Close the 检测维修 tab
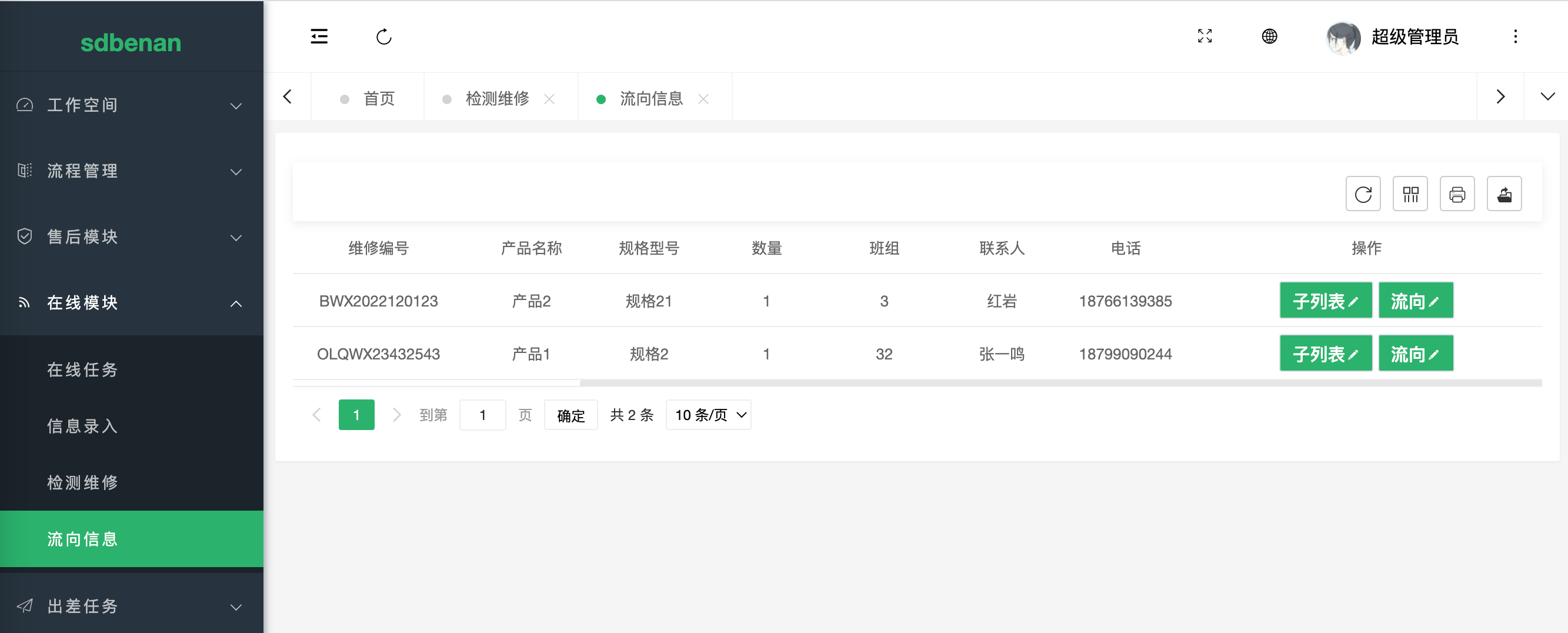The height and width of the screenshot is (633, 1568). (549, 99)
